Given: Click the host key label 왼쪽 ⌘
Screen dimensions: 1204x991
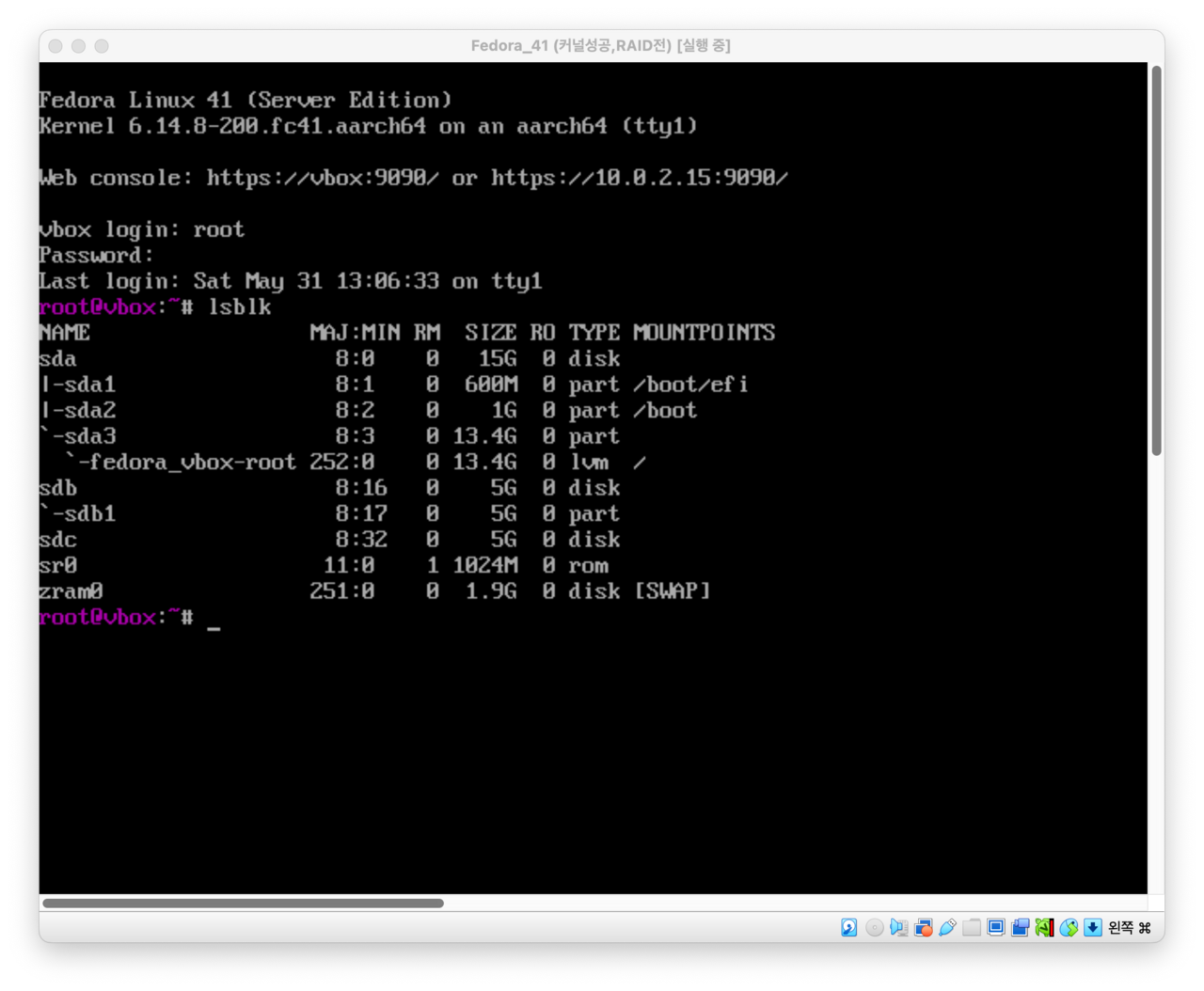Looking at the screenshot, I should (x=1130, y=928).
